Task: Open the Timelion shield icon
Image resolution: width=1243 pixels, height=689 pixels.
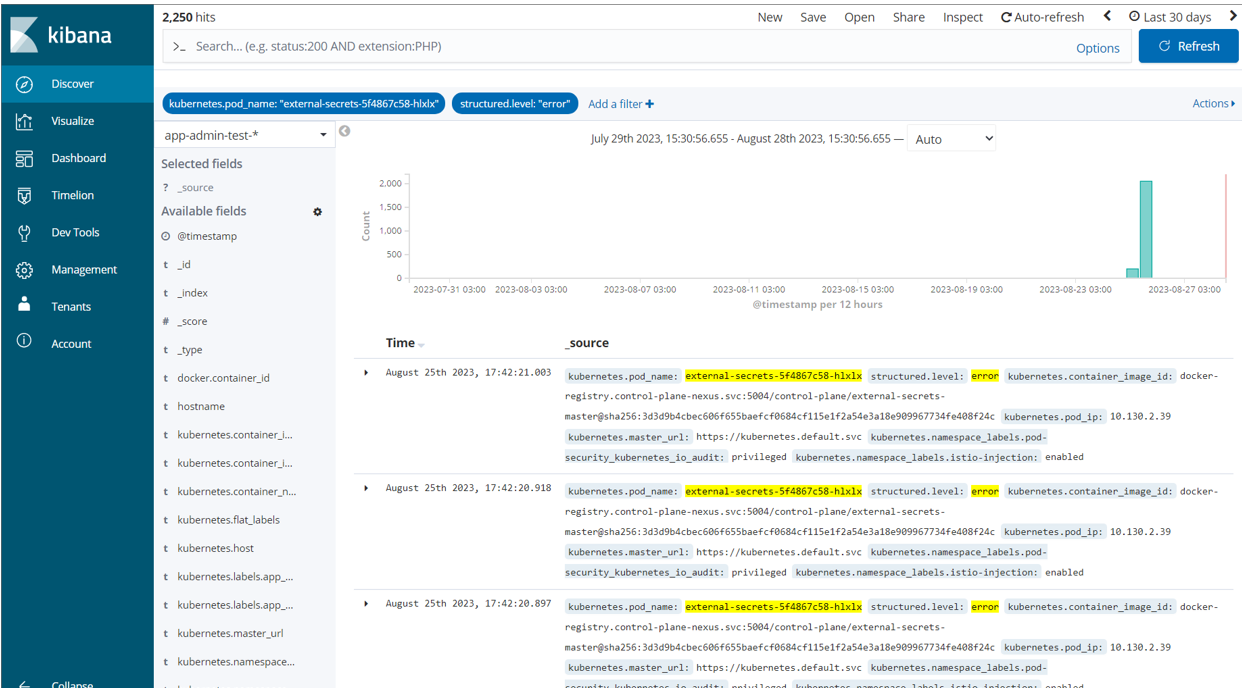Action: (24, 195)
